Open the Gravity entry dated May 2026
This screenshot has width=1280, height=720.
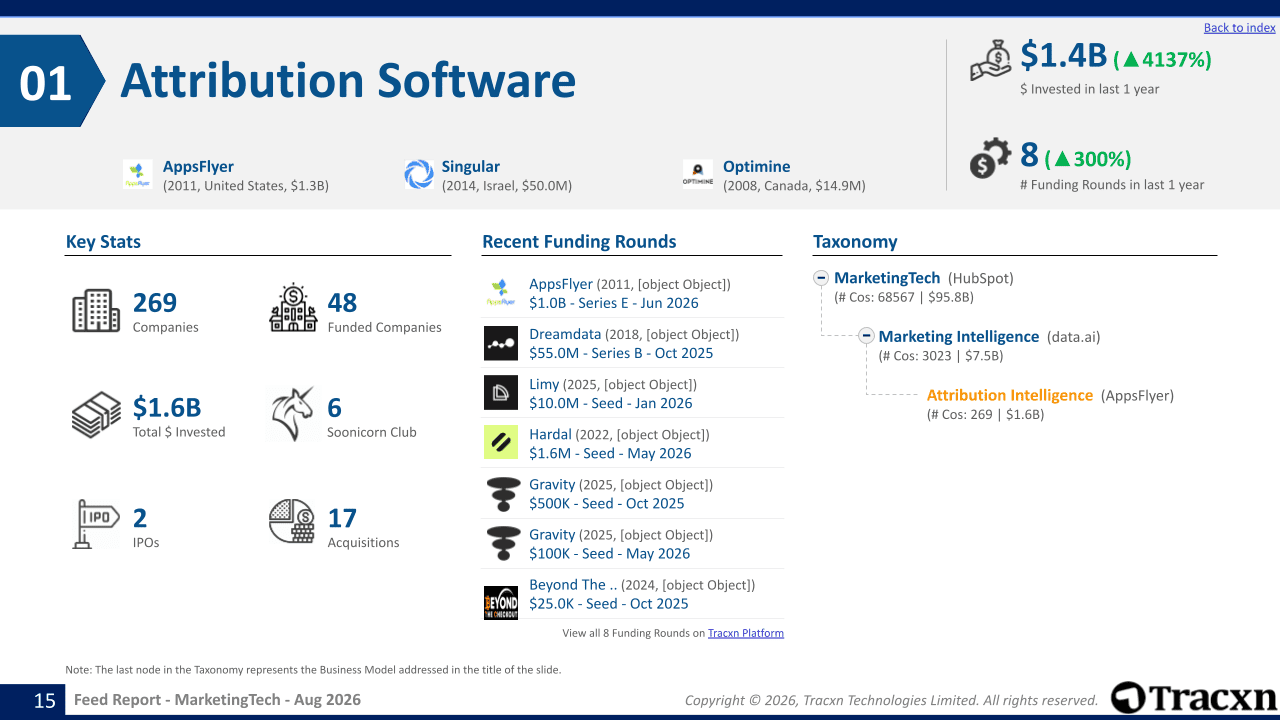[x=552, y=534]
